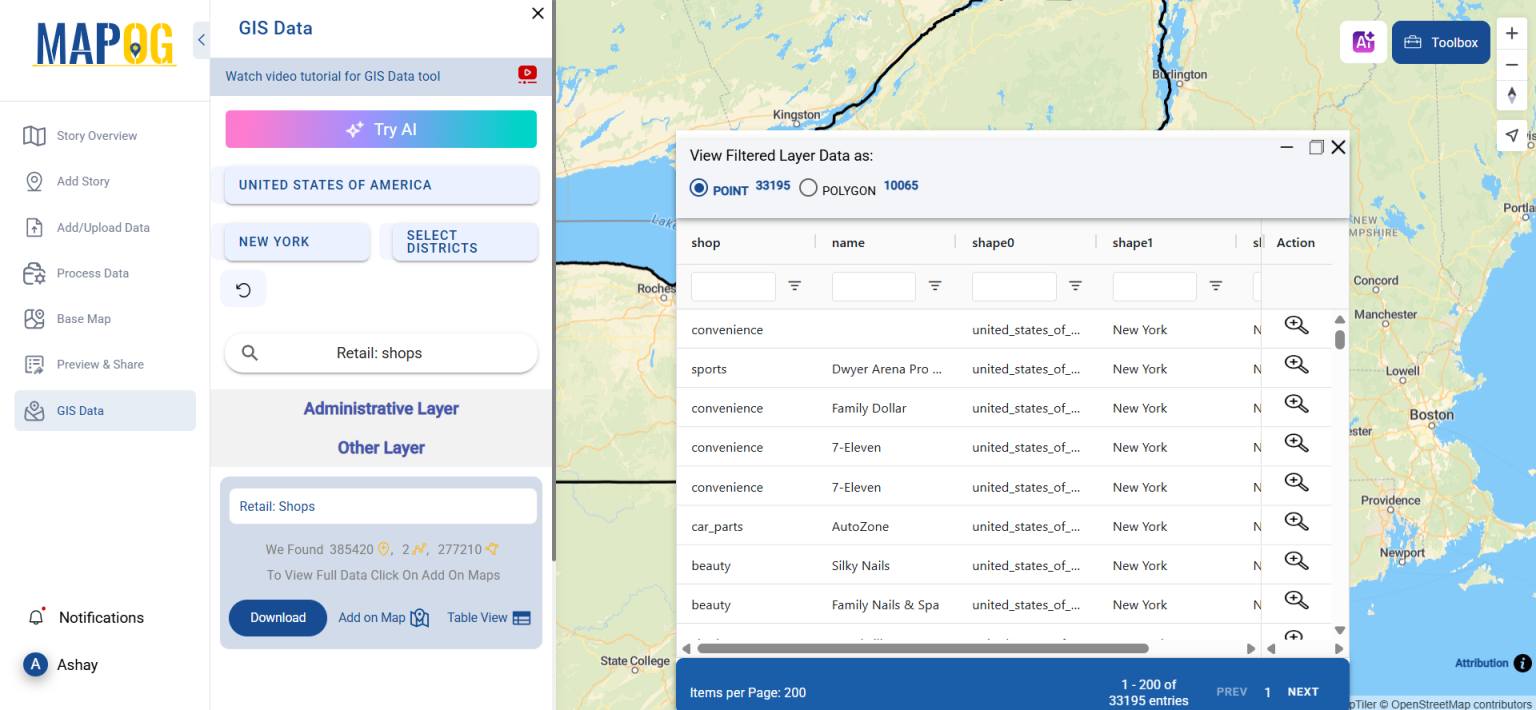Open the filter icon under the shop column
This screenshot has height=710, width=1536.
(795, 286)
